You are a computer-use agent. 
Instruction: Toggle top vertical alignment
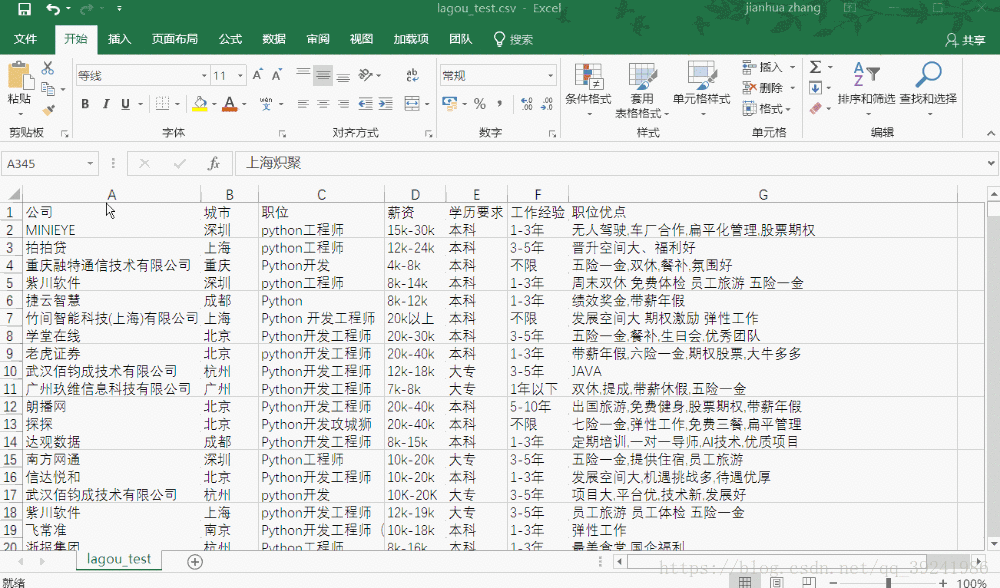click(303, 75)
